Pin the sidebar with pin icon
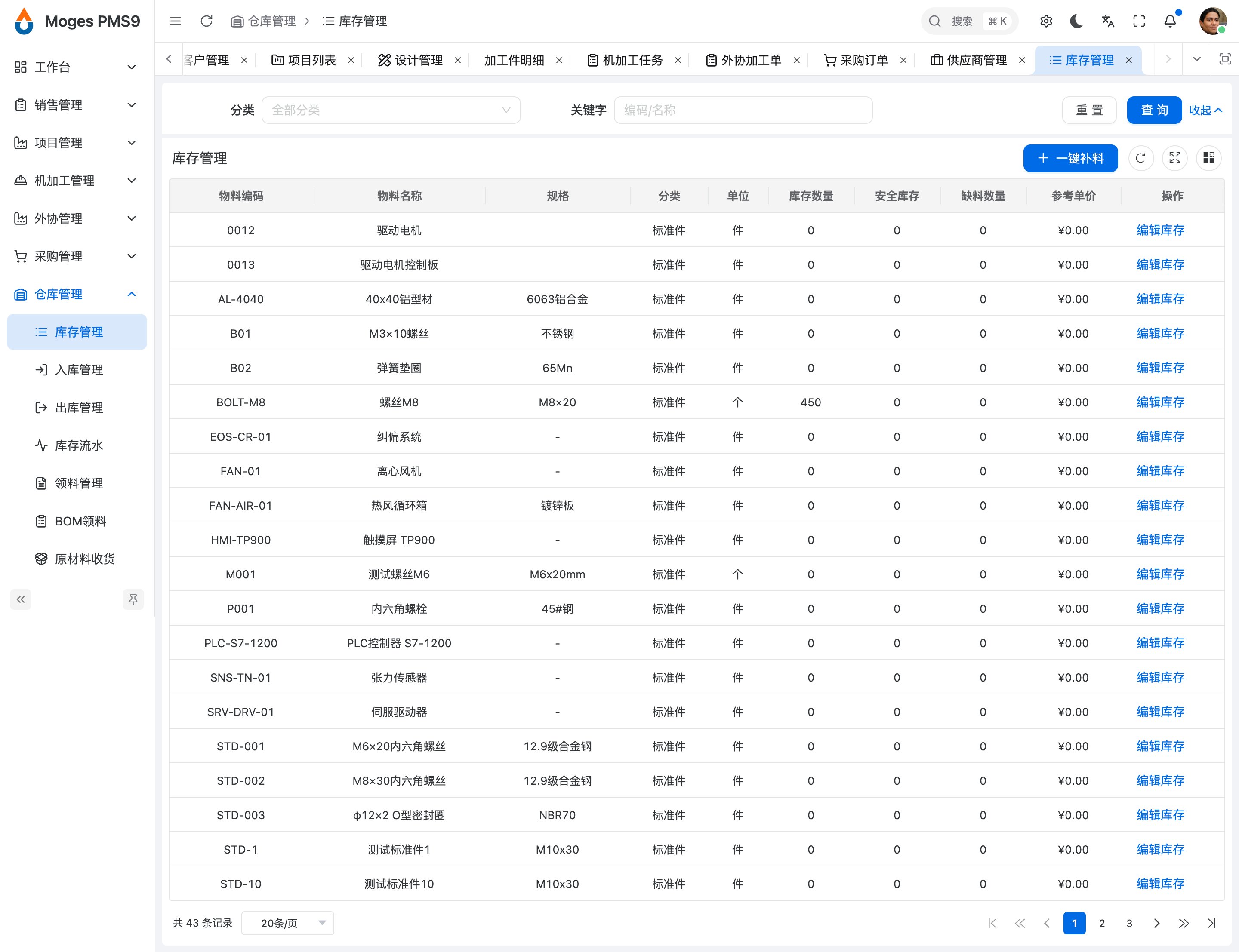 click(133, 599)
